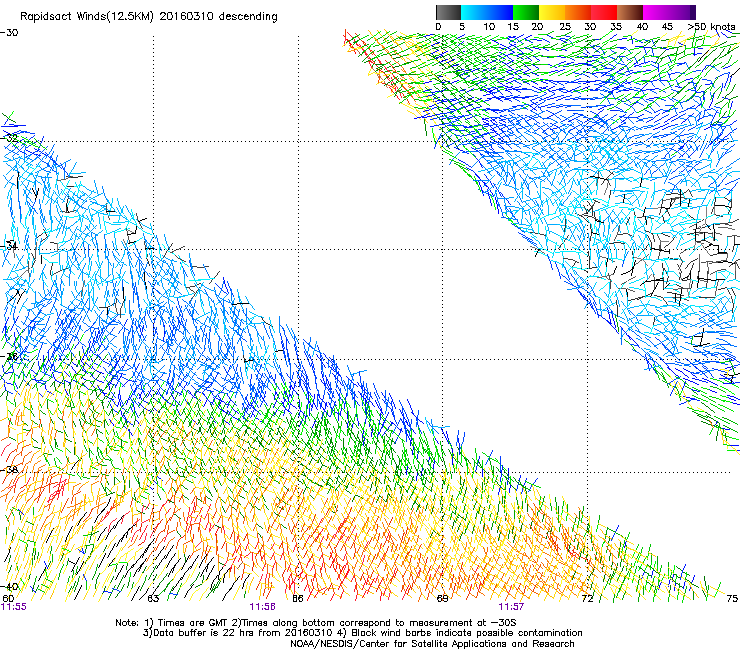Click the latitude axis label "-30"
Screen dimensions: 740x650
[9, 33]
